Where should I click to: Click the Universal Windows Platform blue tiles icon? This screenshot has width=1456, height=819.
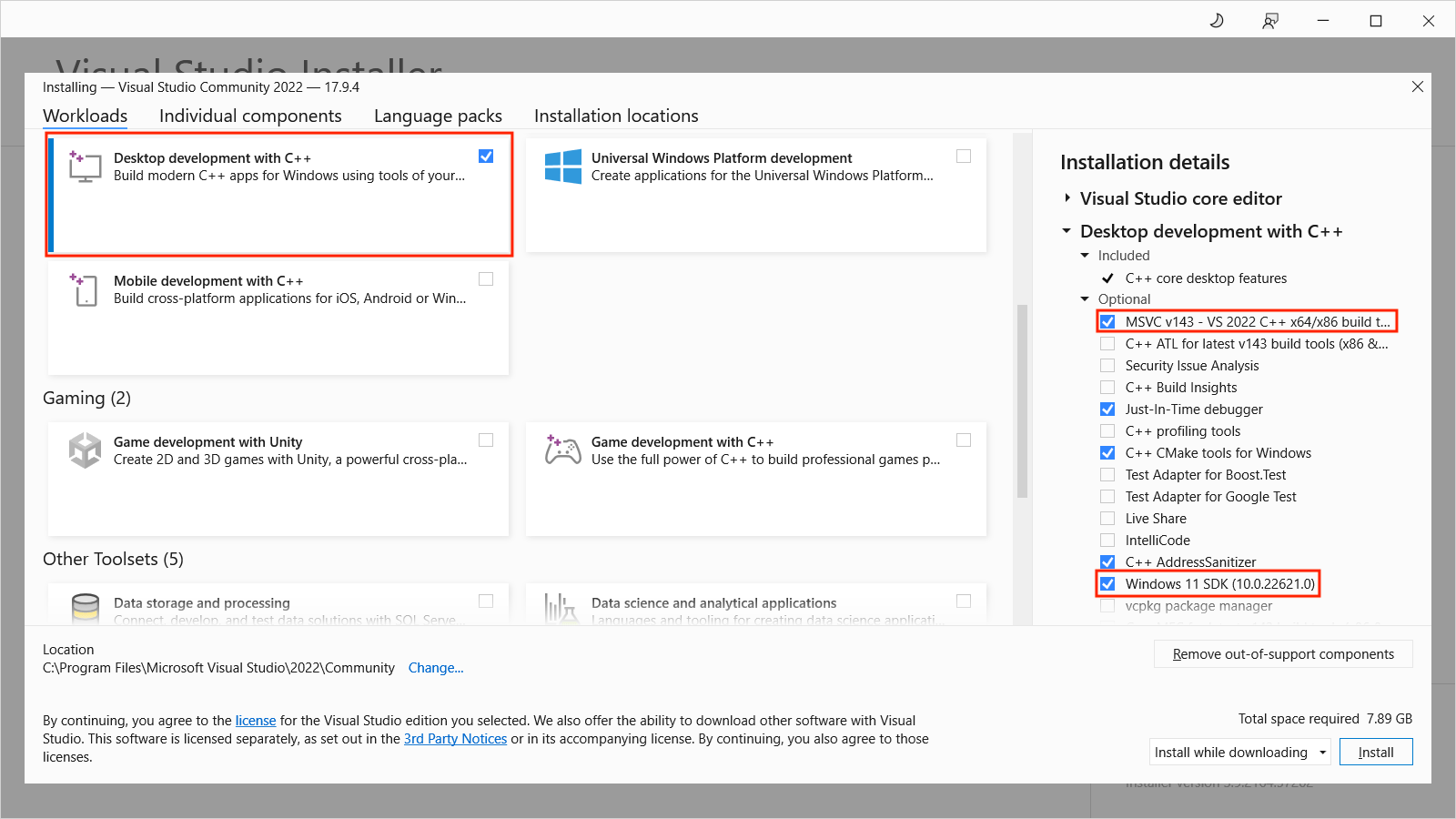coord(562,166)
